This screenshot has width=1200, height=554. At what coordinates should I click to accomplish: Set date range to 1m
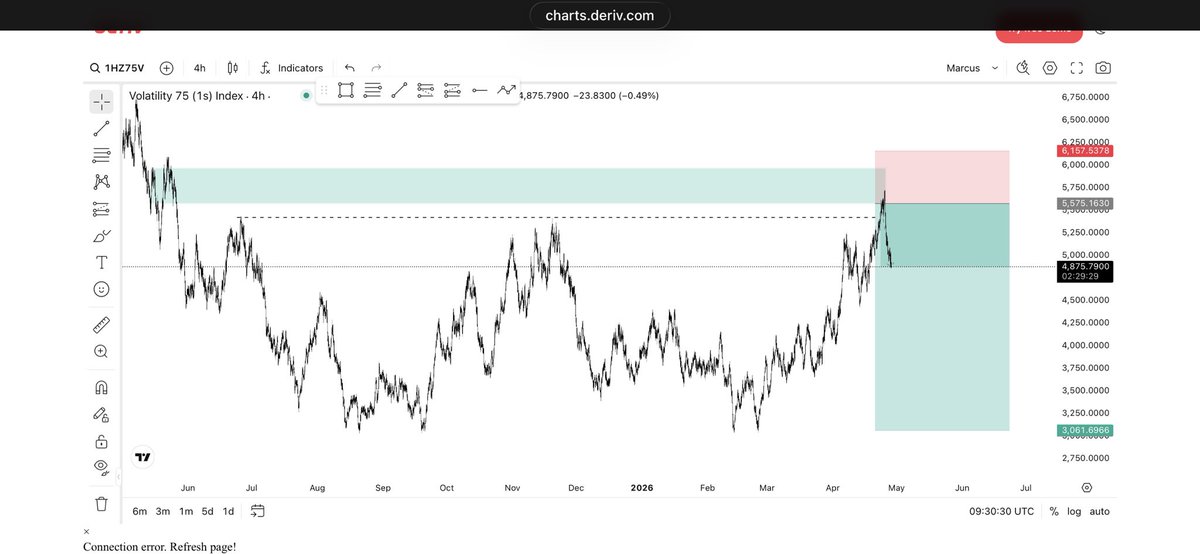[x=186, y=511]
